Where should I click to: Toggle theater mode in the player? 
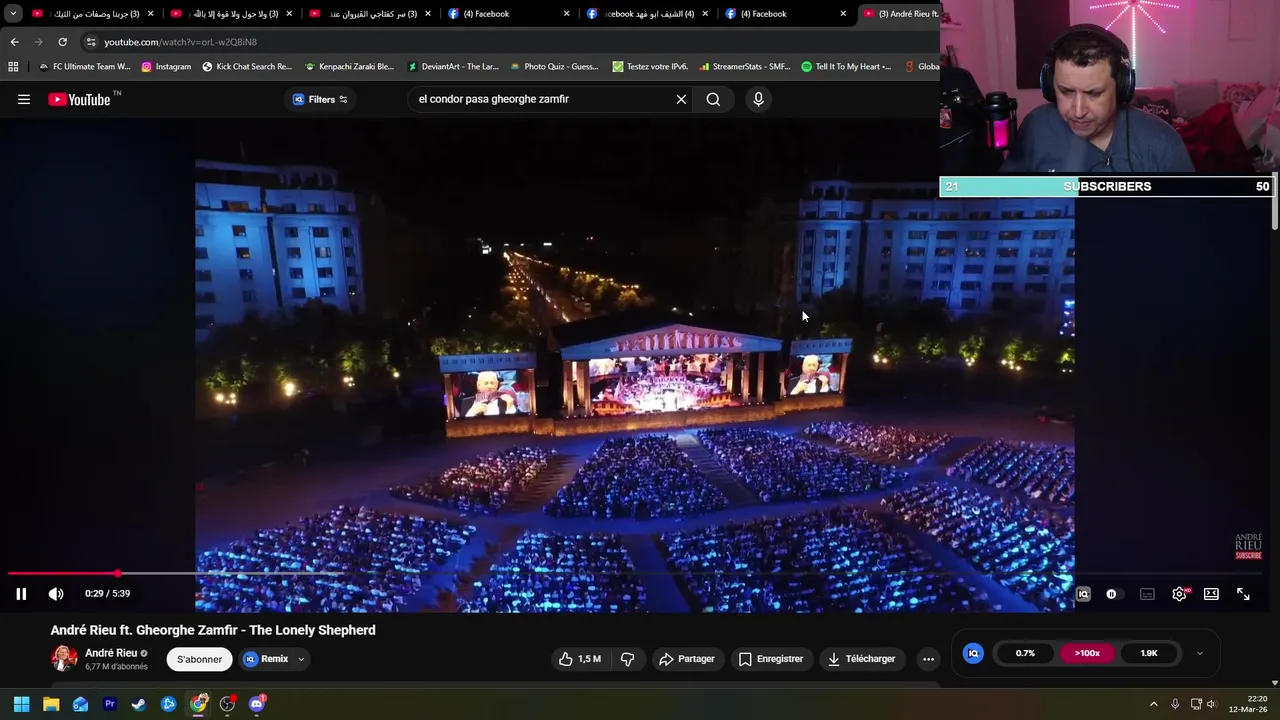[x=1211, y=594]
